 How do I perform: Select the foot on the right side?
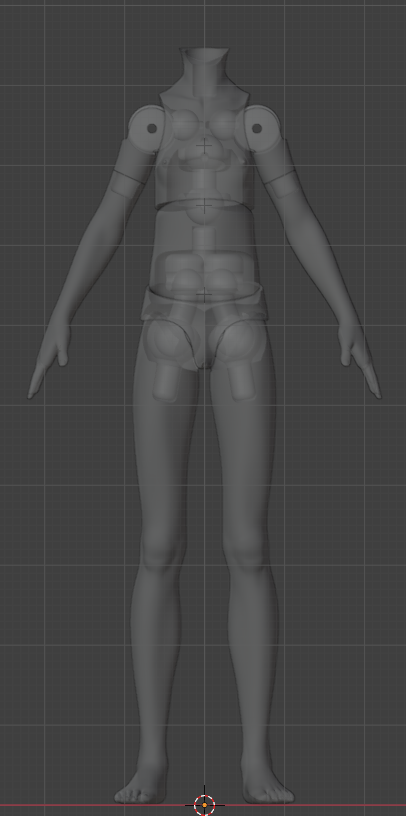pyautogui.click(x=267, y=788)
